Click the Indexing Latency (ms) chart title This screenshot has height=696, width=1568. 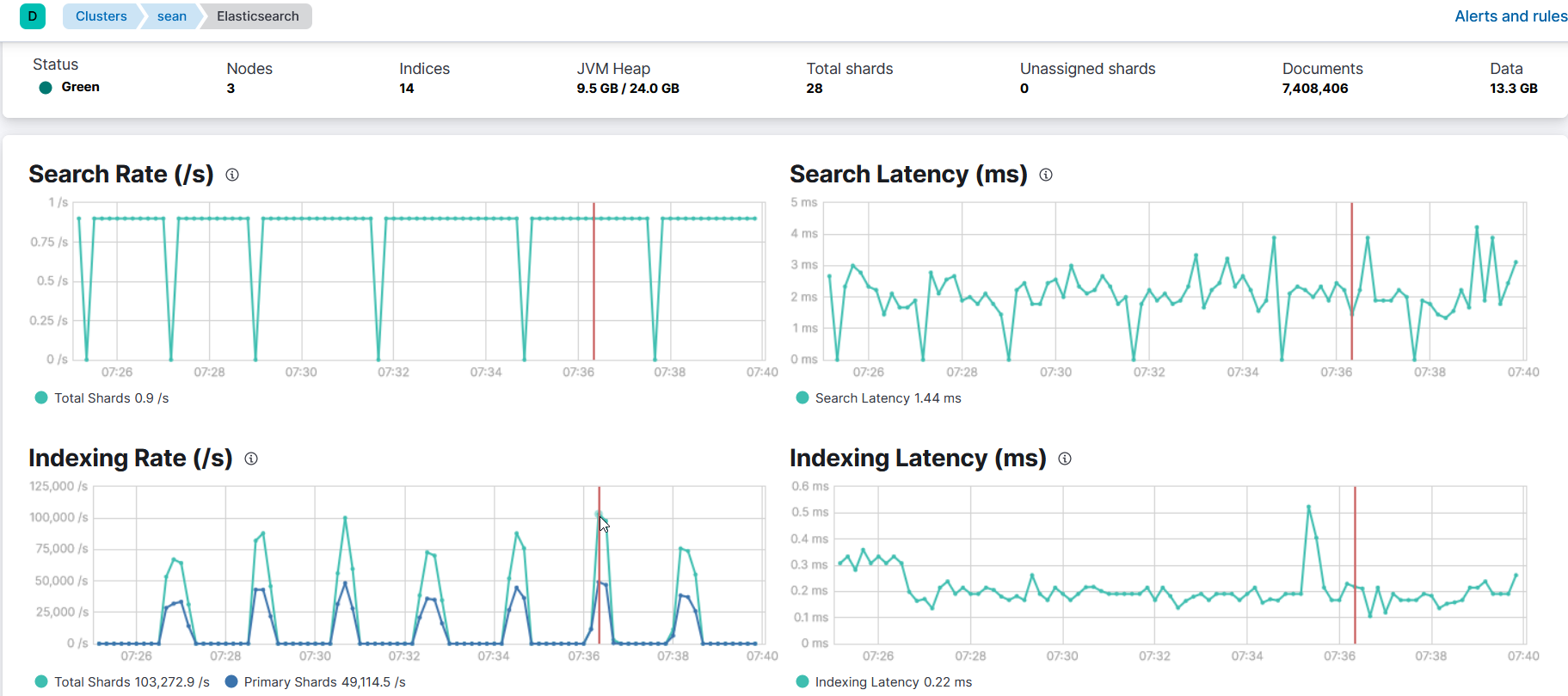pos(918,459)
